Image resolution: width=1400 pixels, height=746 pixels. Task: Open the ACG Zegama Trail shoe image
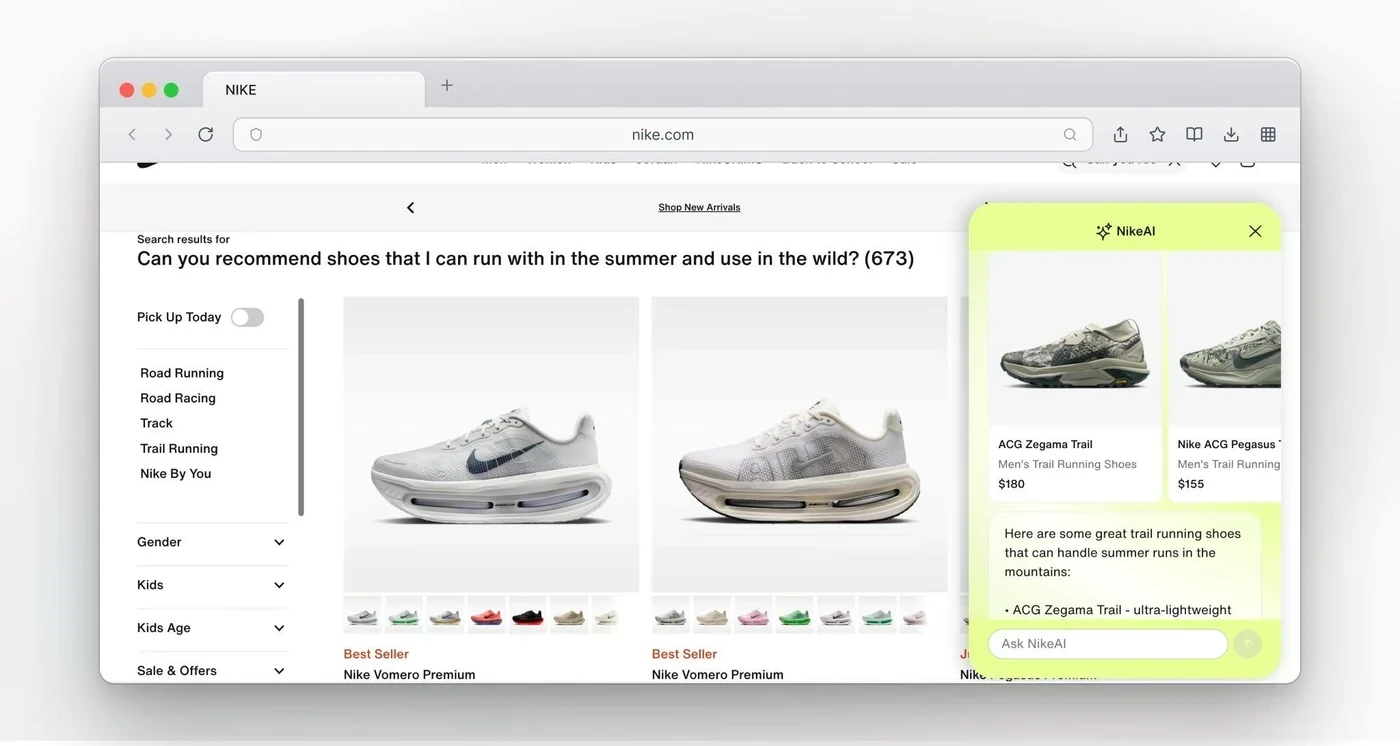(x=1075, y=340)
